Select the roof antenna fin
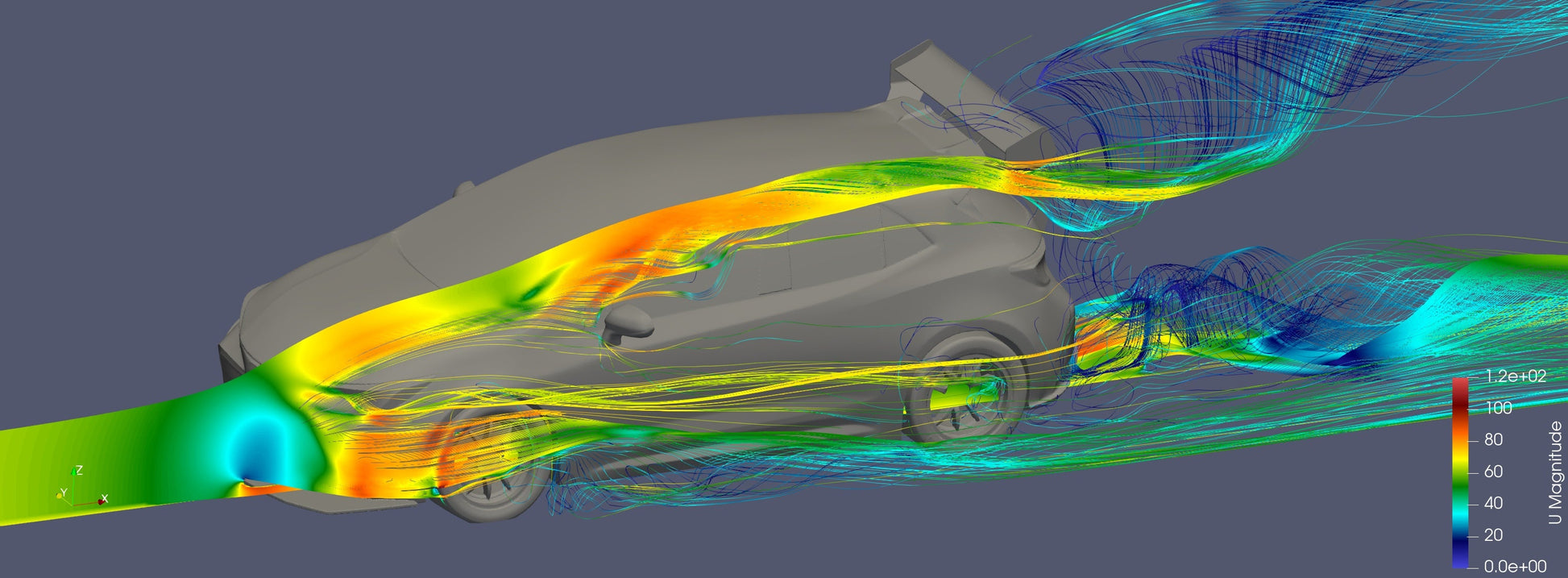This screenshot has width=1568, height=578. point(464,189)
